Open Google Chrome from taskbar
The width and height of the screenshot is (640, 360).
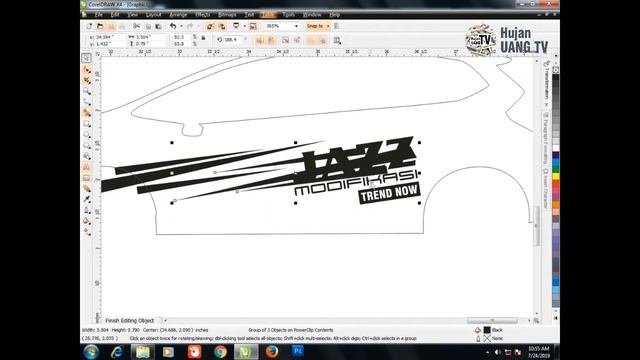[220, 351]
